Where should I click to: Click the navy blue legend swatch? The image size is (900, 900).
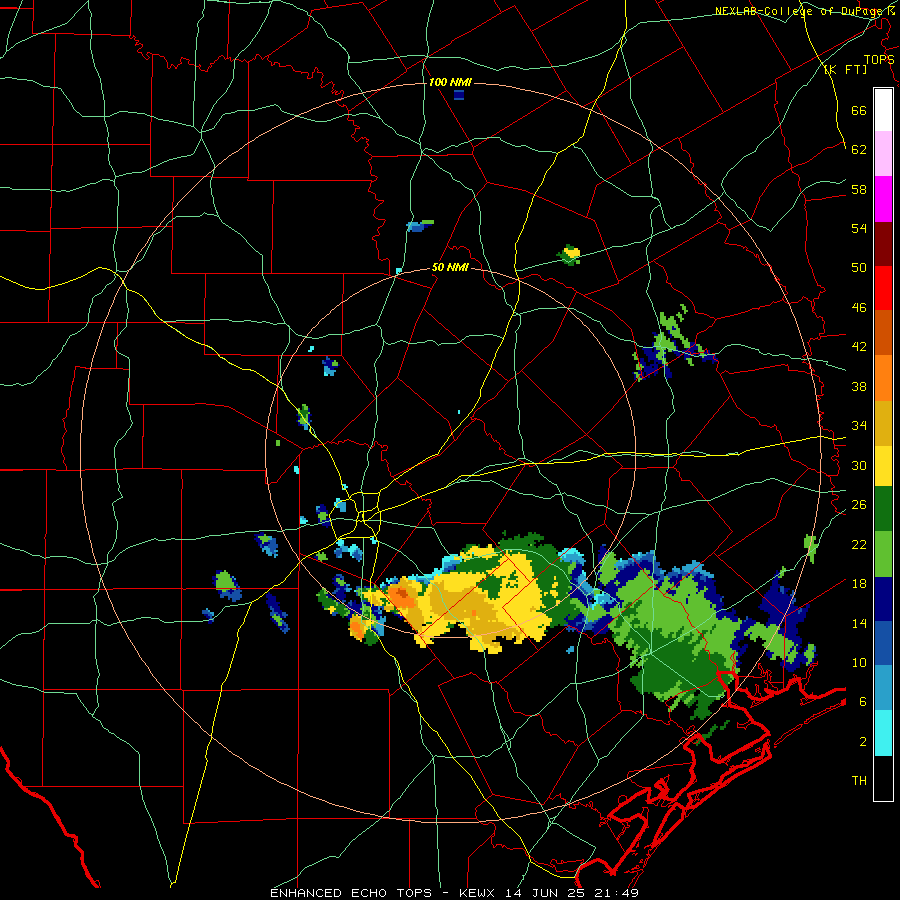pyautogui.click(x=883, y=599)
